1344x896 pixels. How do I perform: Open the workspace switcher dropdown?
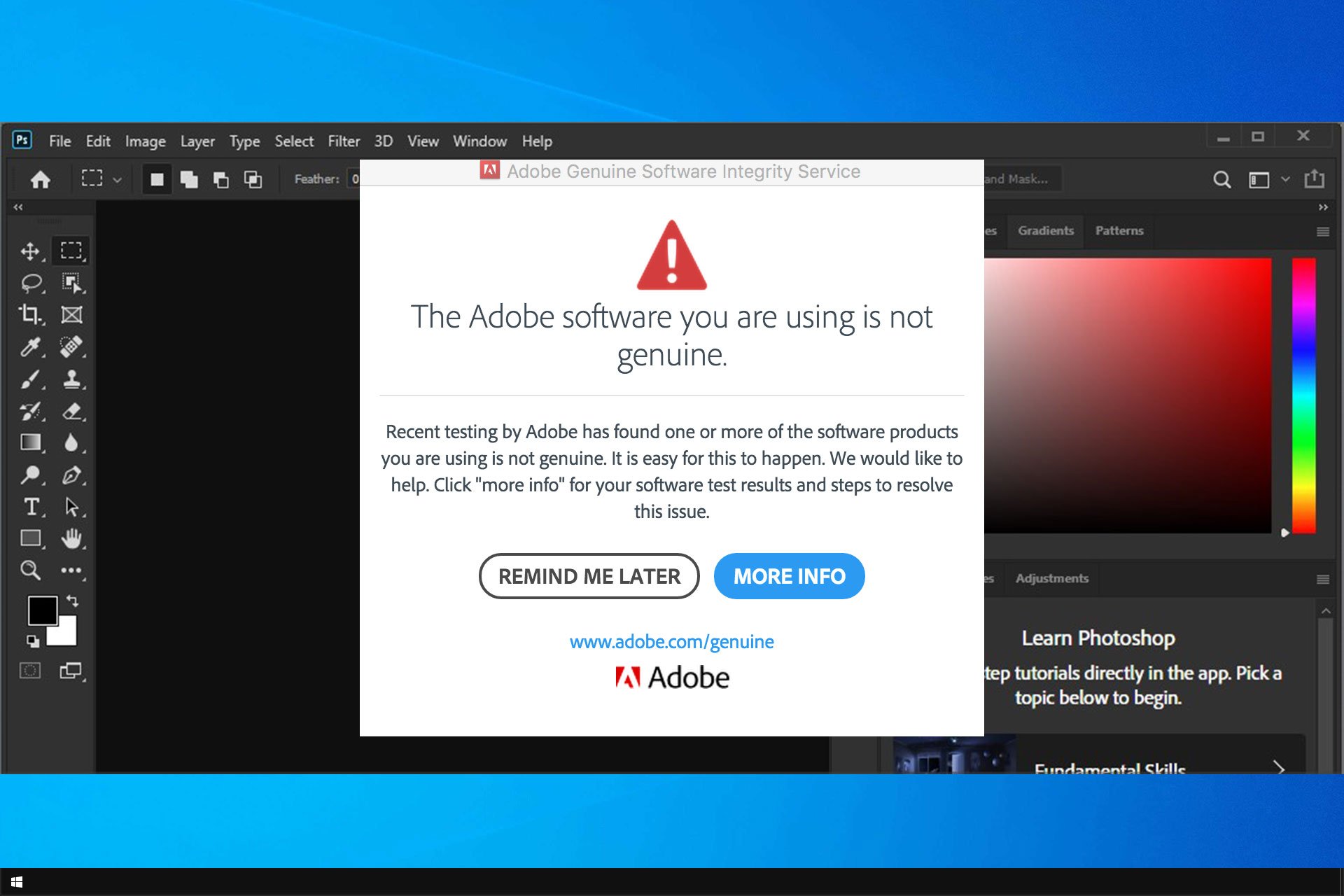tap(1285, 179)
